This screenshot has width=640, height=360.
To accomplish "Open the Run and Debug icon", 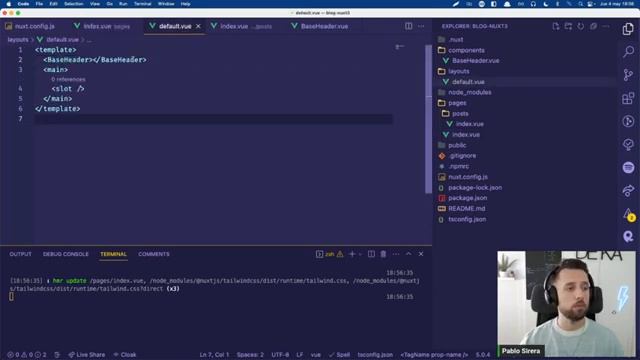I will click(x=628, y=121).
